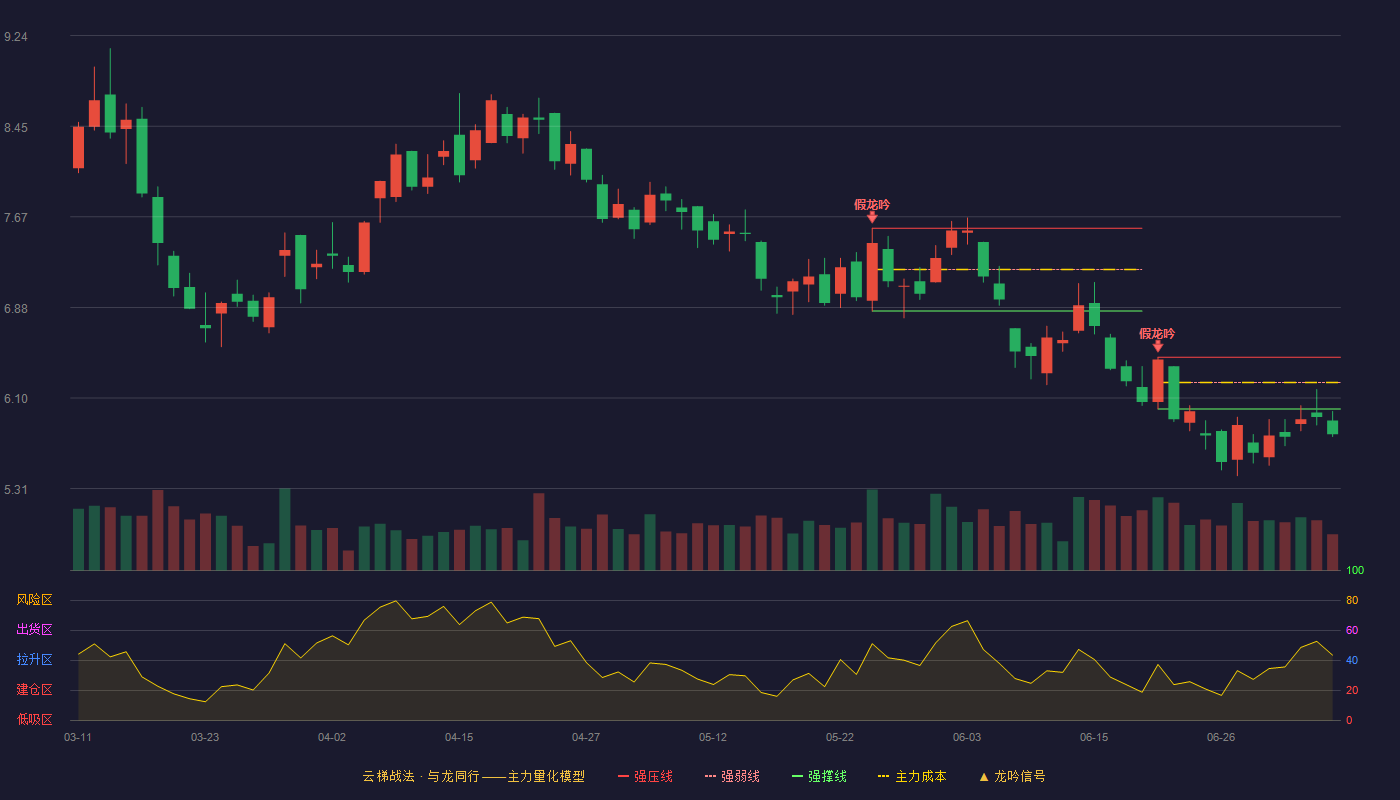This screenshot has width=1400, height=800.
Task: Toggle the 主力成本 legend item
Action: click(x=912, y=776)
